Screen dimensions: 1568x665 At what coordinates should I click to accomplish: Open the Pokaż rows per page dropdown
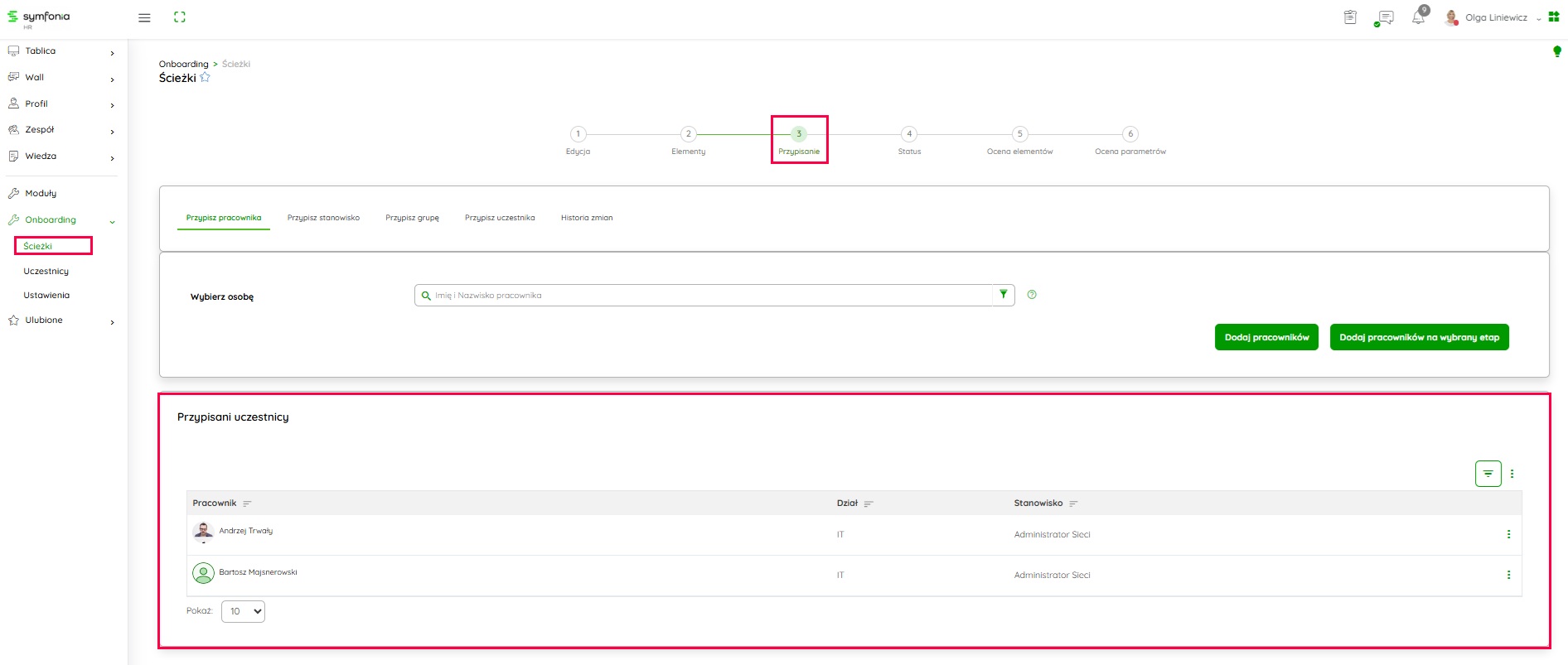(243, 611)
